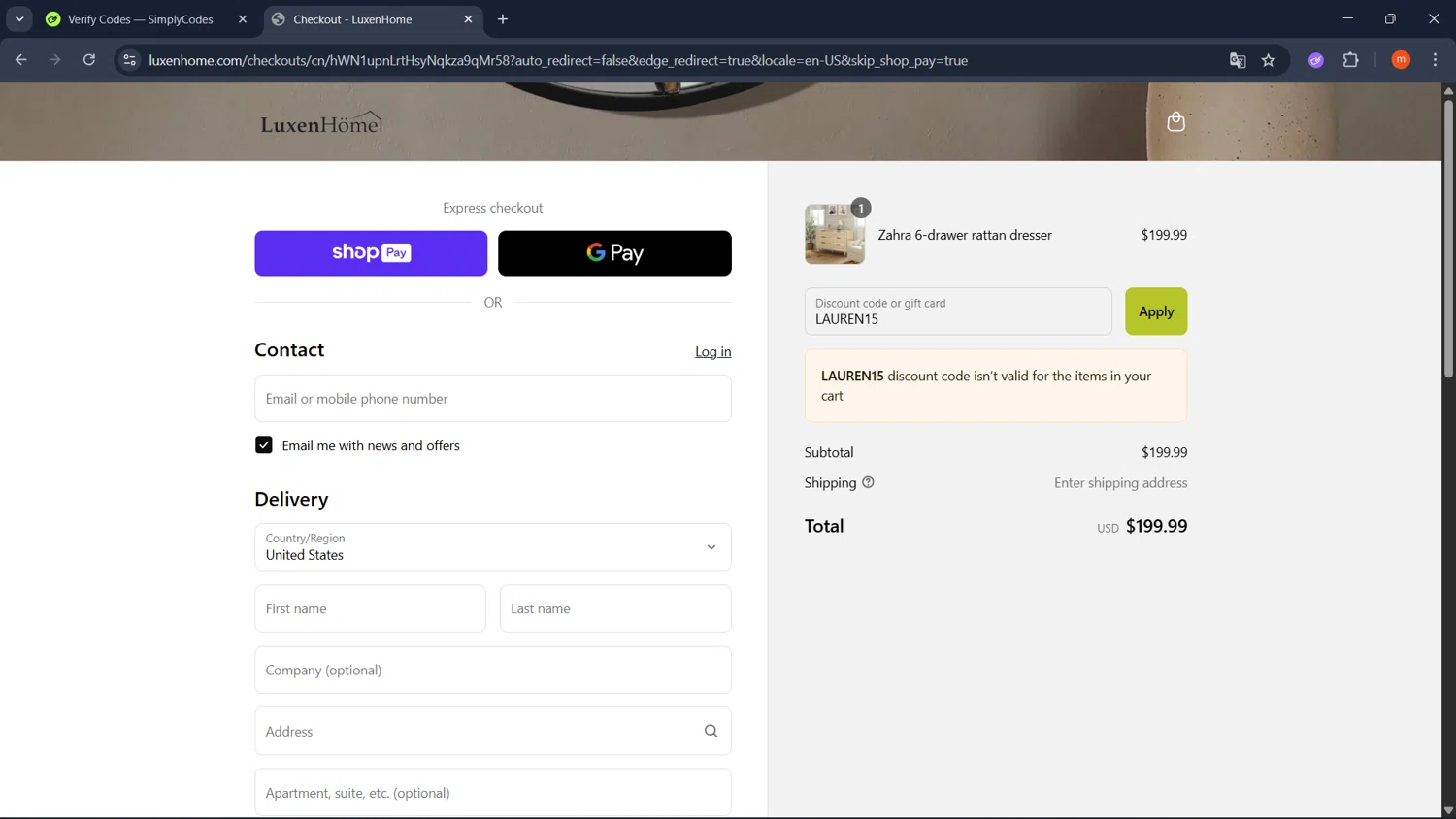Reload the checkout page
The image size is (1456, 819).
click(89, 60)
